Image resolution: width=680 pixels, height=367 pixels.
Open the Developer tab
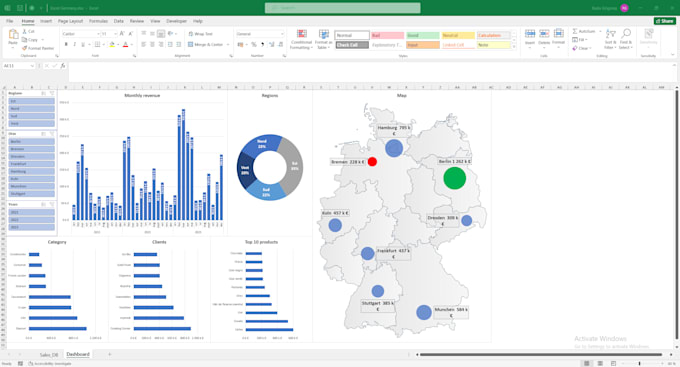click(177, 21)
